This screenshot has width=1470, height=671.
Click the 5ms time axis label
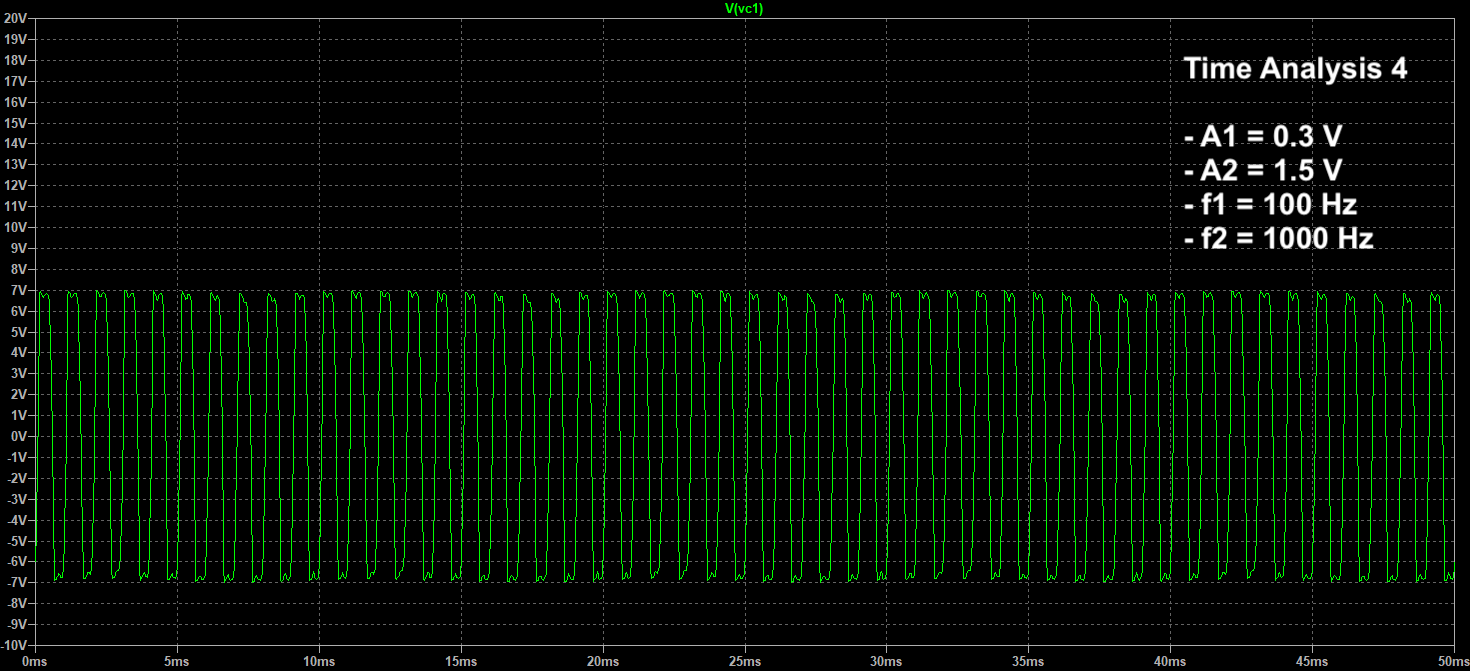(x=175, y=660)
